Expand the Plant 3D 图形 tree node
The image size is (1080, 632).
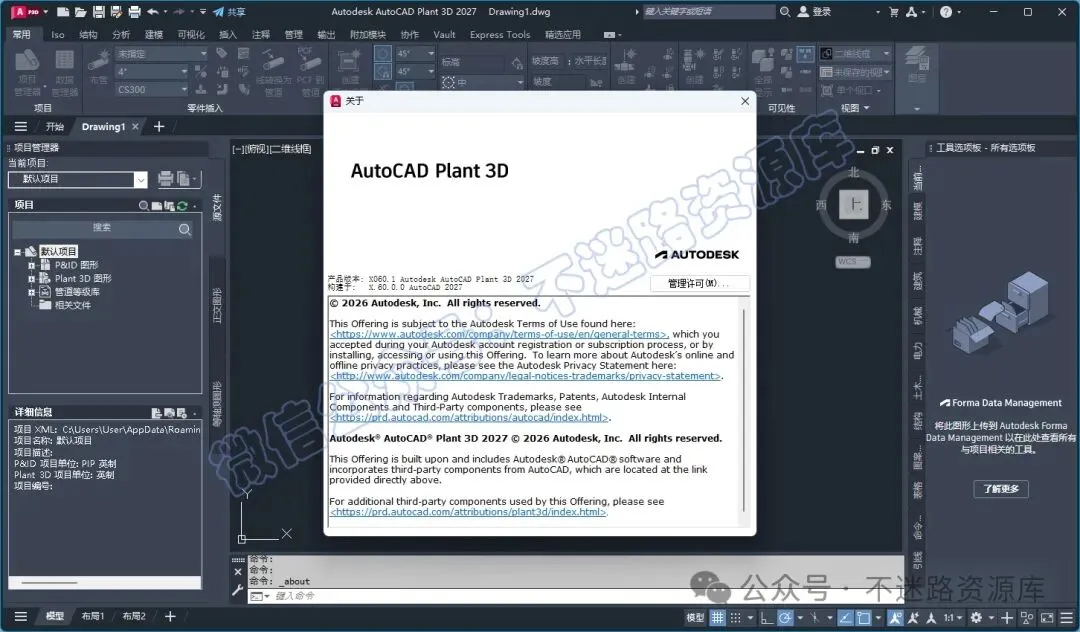(31, 279)
